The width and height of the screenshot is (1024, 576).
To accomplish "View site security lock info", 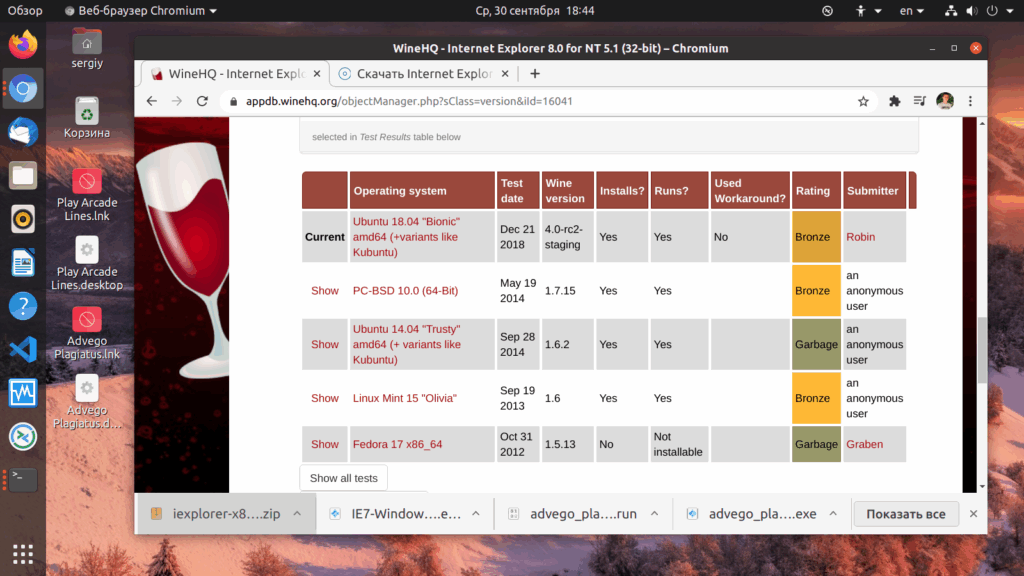I will 233,101.
